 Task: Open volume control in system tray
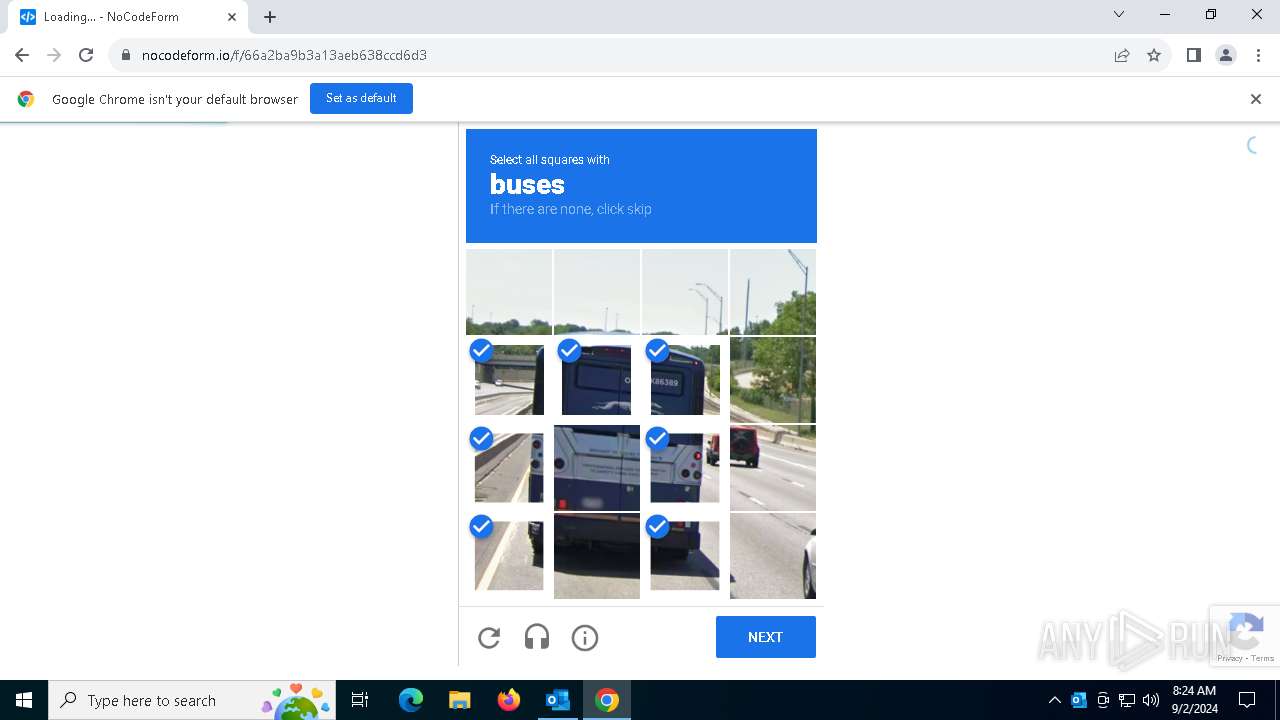[1151, 700]
